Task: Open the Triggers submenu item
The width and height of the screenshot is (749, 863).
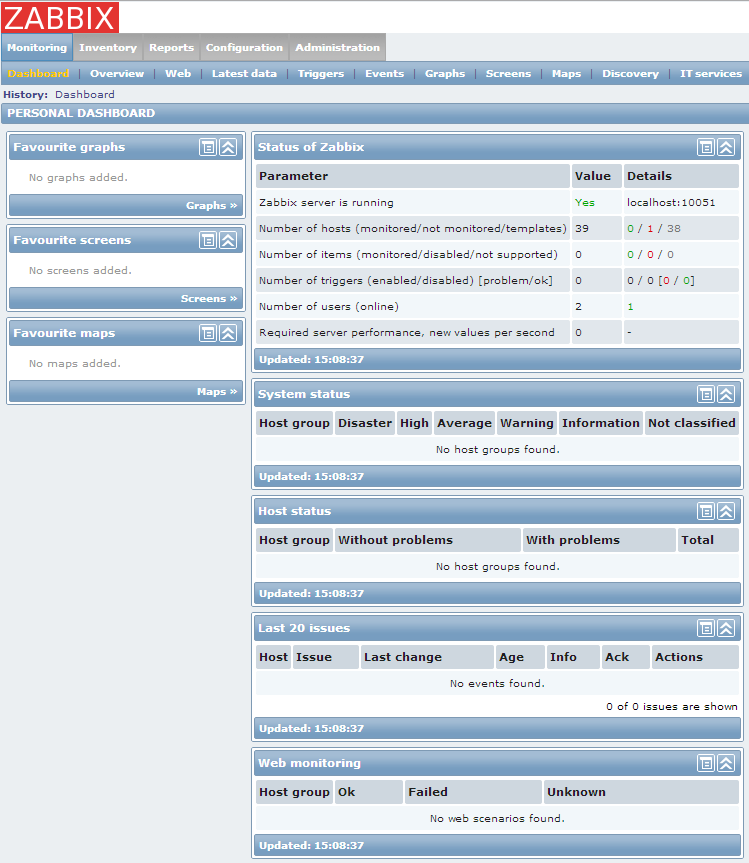Action: click(x=321, y=74)
